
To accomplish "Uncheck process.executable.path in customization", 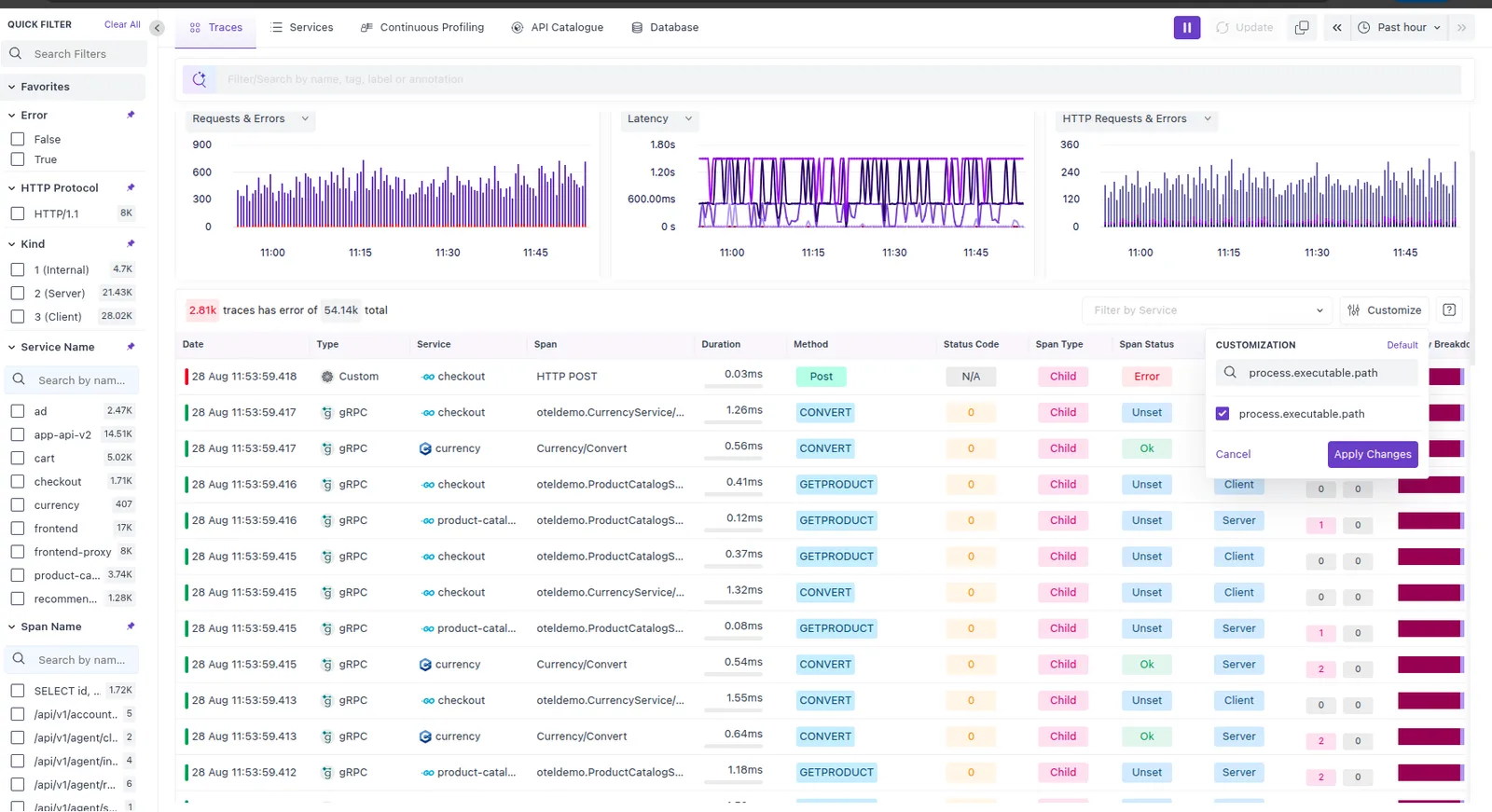I will pyautogui.click(x=1223, y=413).
